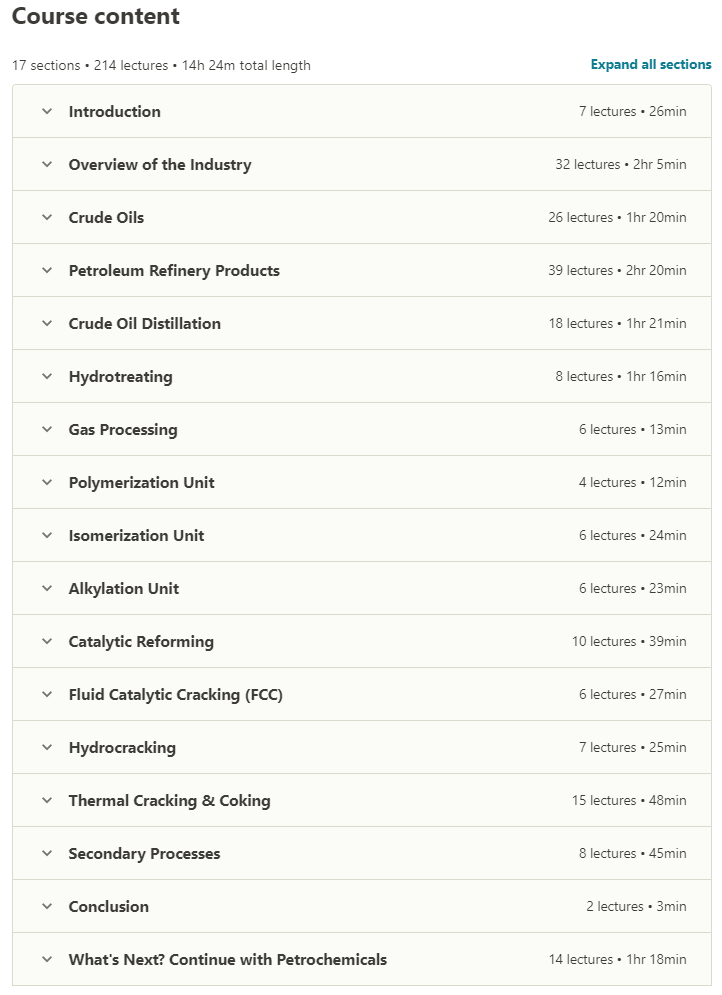Click the Conclusion 2 lectures duration text

(636, 907)
